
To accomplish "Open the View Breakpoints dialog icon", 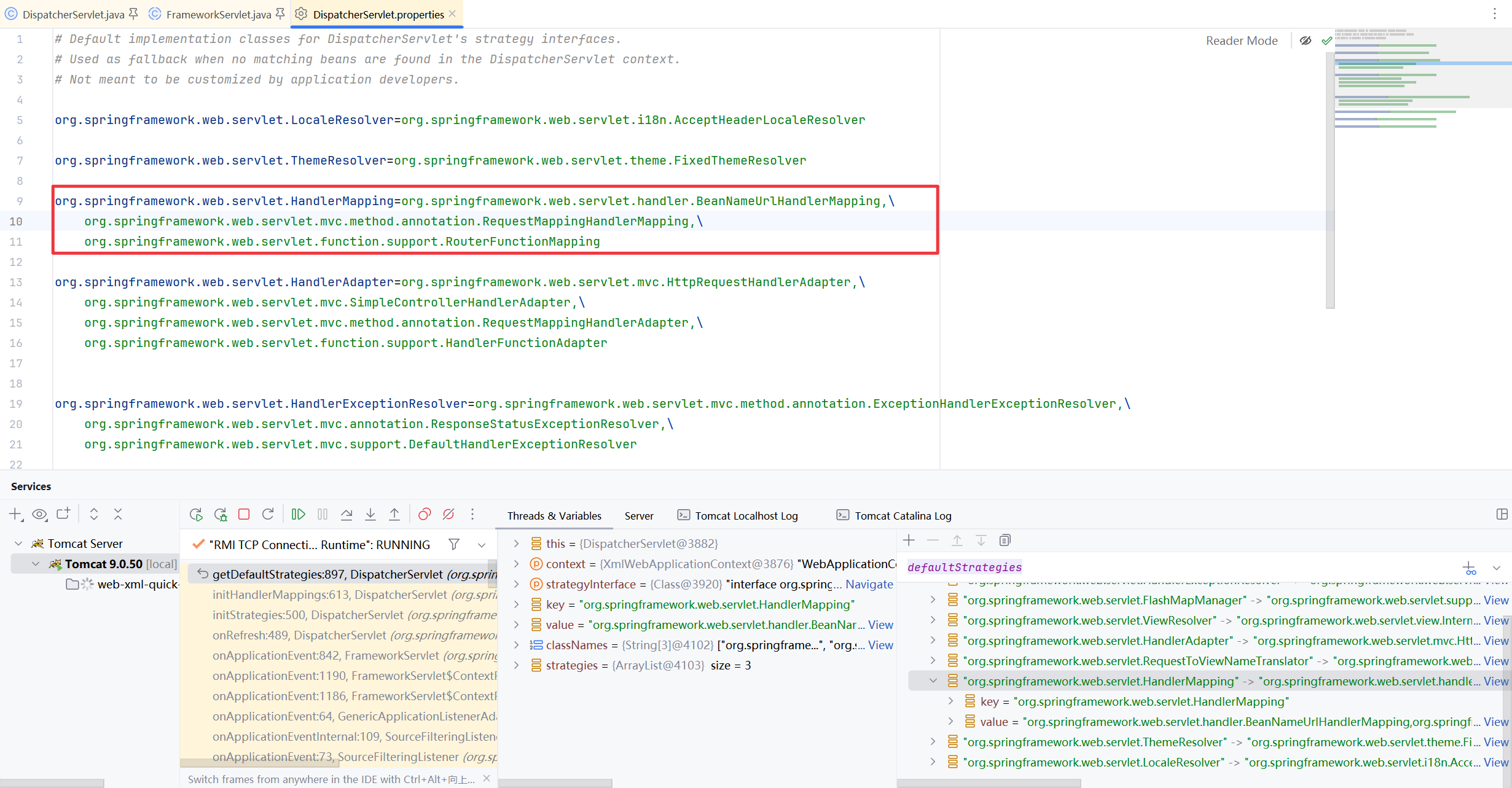I will click(425, 515).
